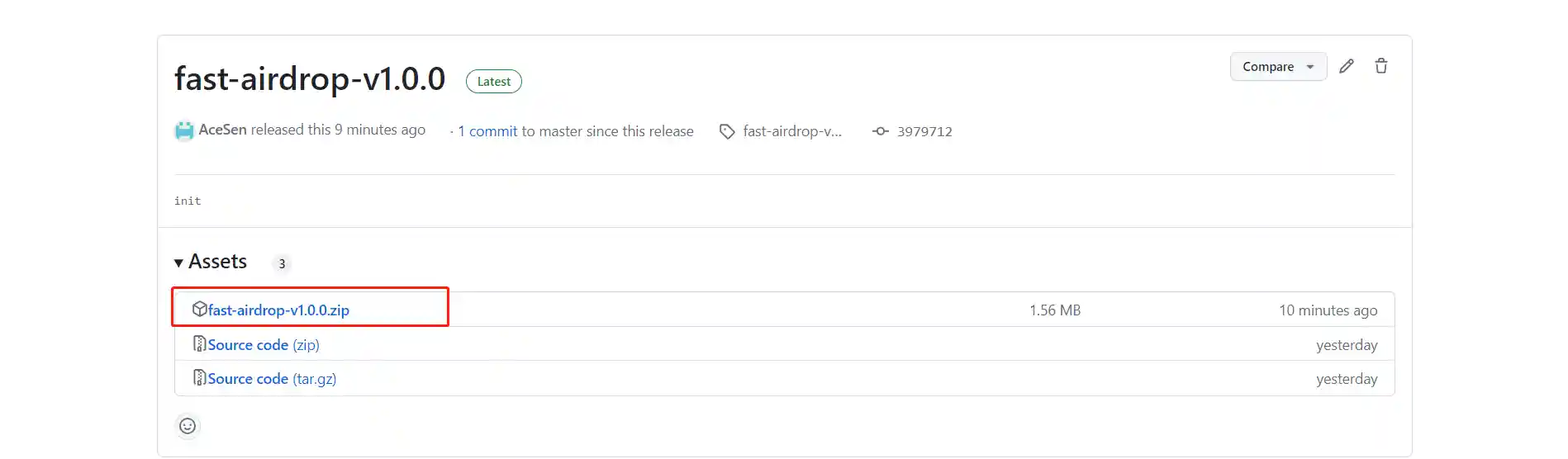The width and height of the screenshot is (1568, 459).
Task: Click the commit icon beside 3979712
Action: click(881, 131)
